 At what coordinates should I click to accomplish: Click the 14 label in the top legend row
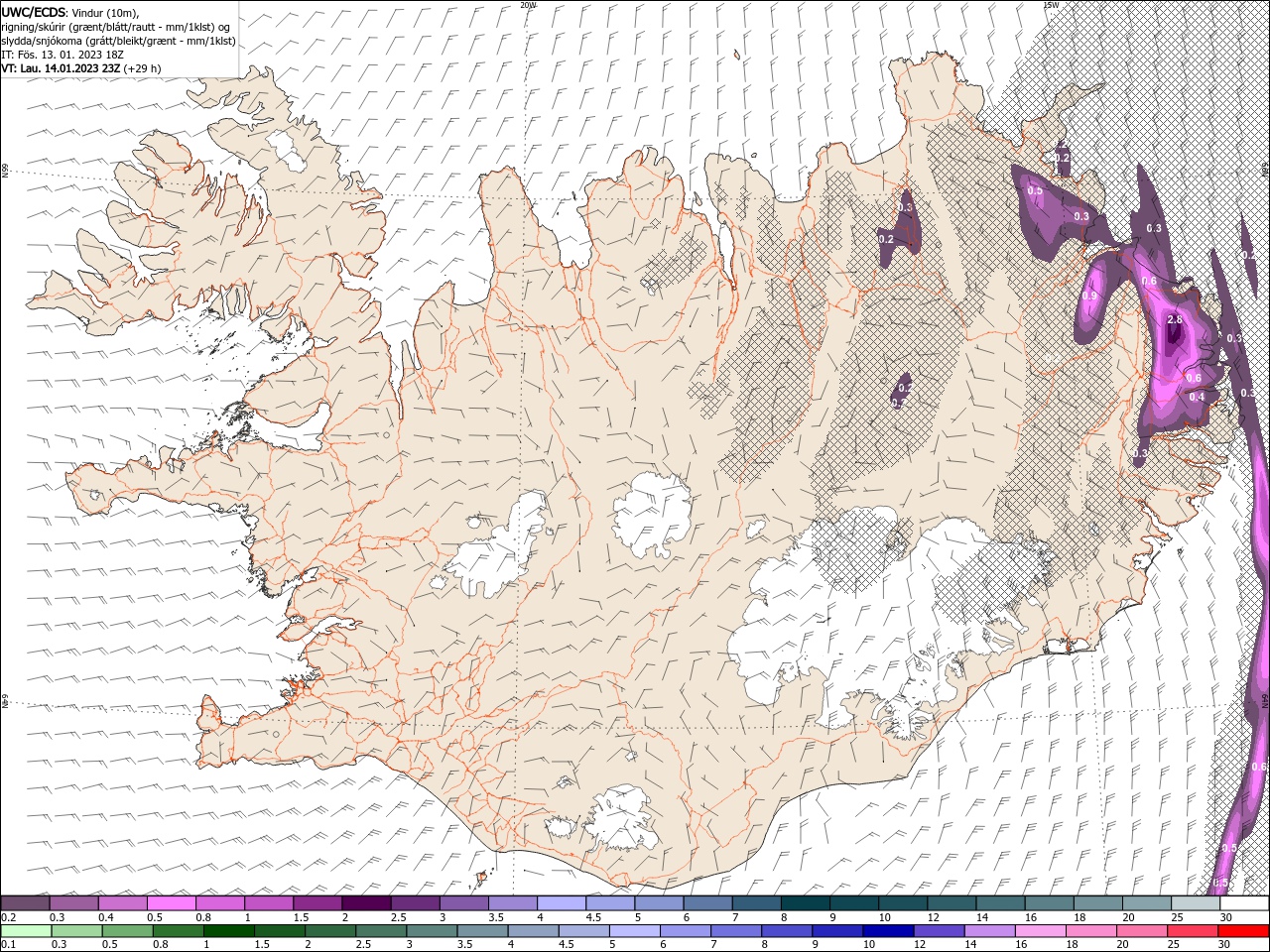982,917
